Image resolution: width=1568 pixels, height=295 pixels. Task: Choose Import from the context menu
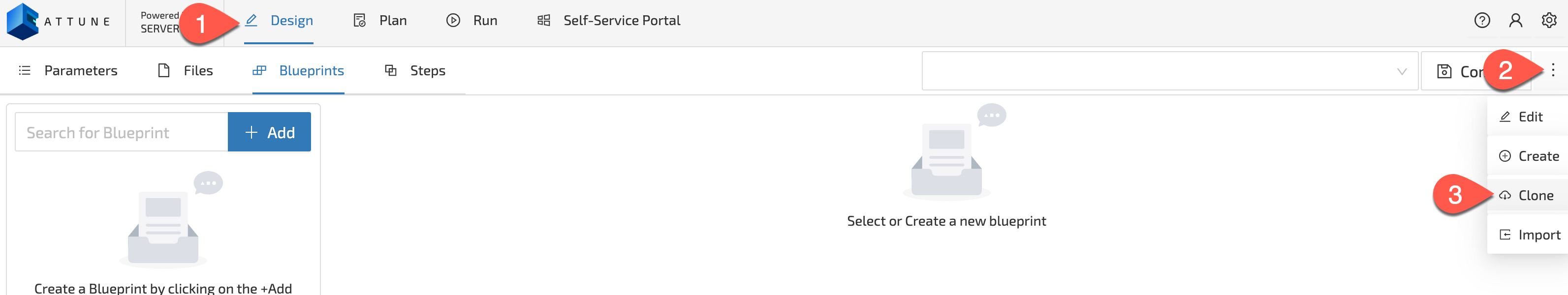click(x=1538, y=236)
